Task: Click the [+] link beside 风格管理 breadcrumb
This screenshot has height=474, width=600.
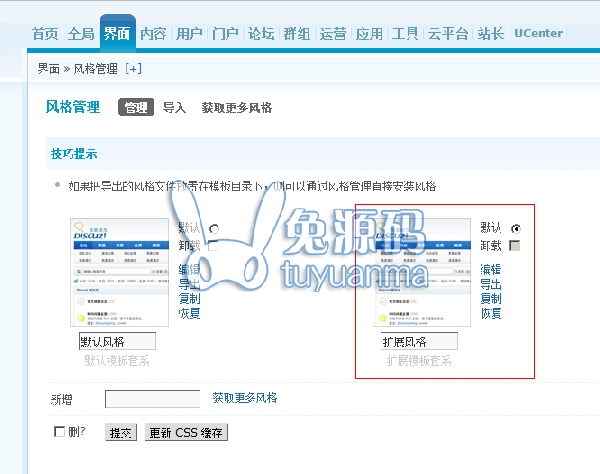Action: click(134, 69)
